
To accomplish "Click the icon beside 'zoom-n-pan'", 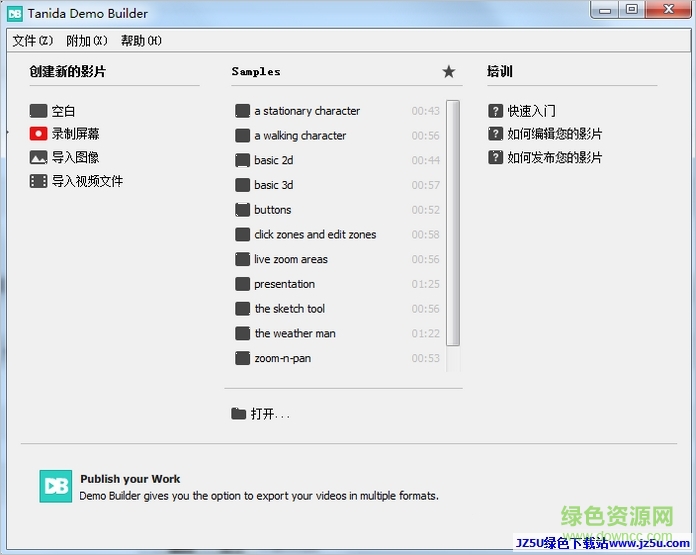I will (x=242, y=358).
